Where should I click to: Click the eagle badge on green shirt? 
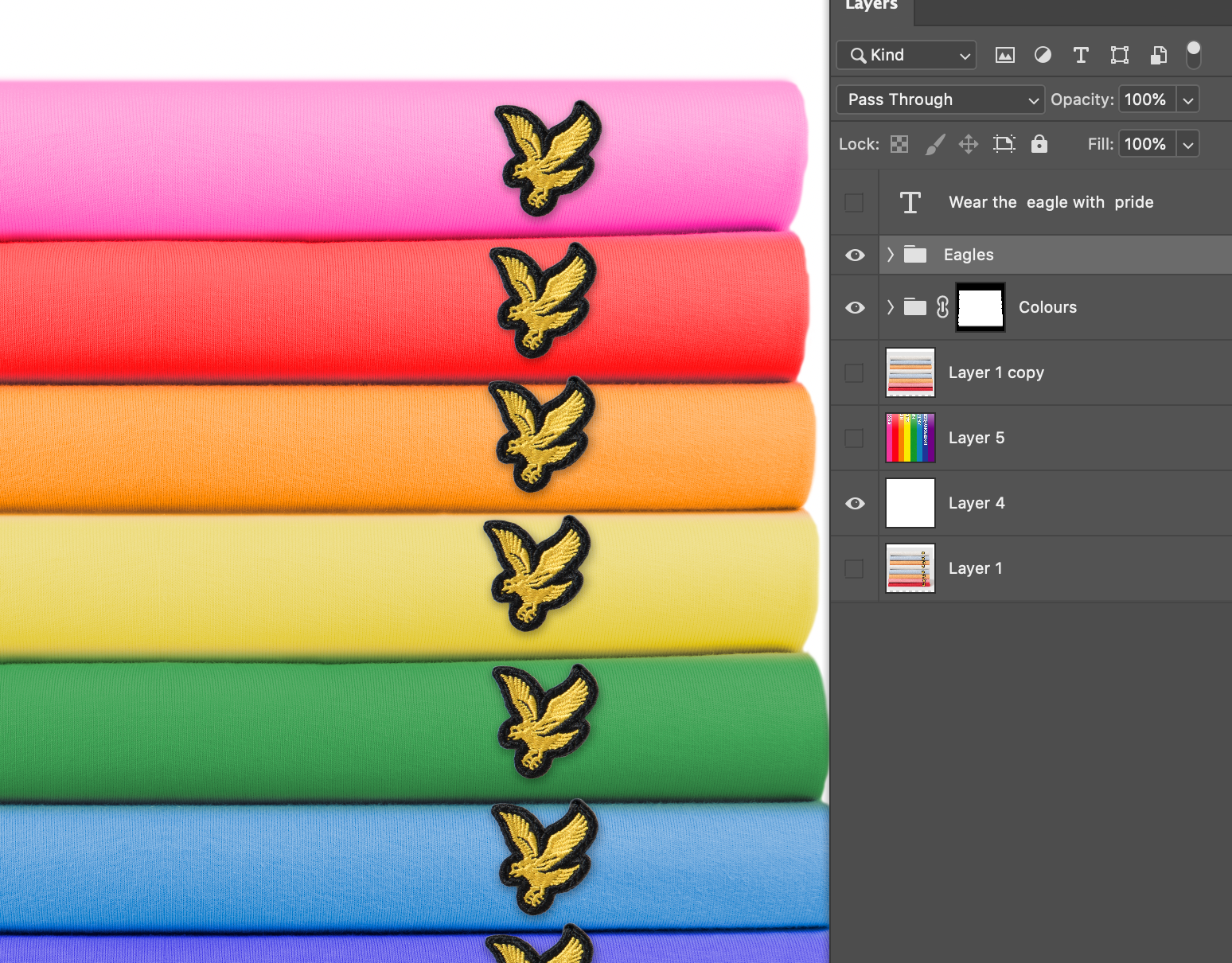[546, 721]
